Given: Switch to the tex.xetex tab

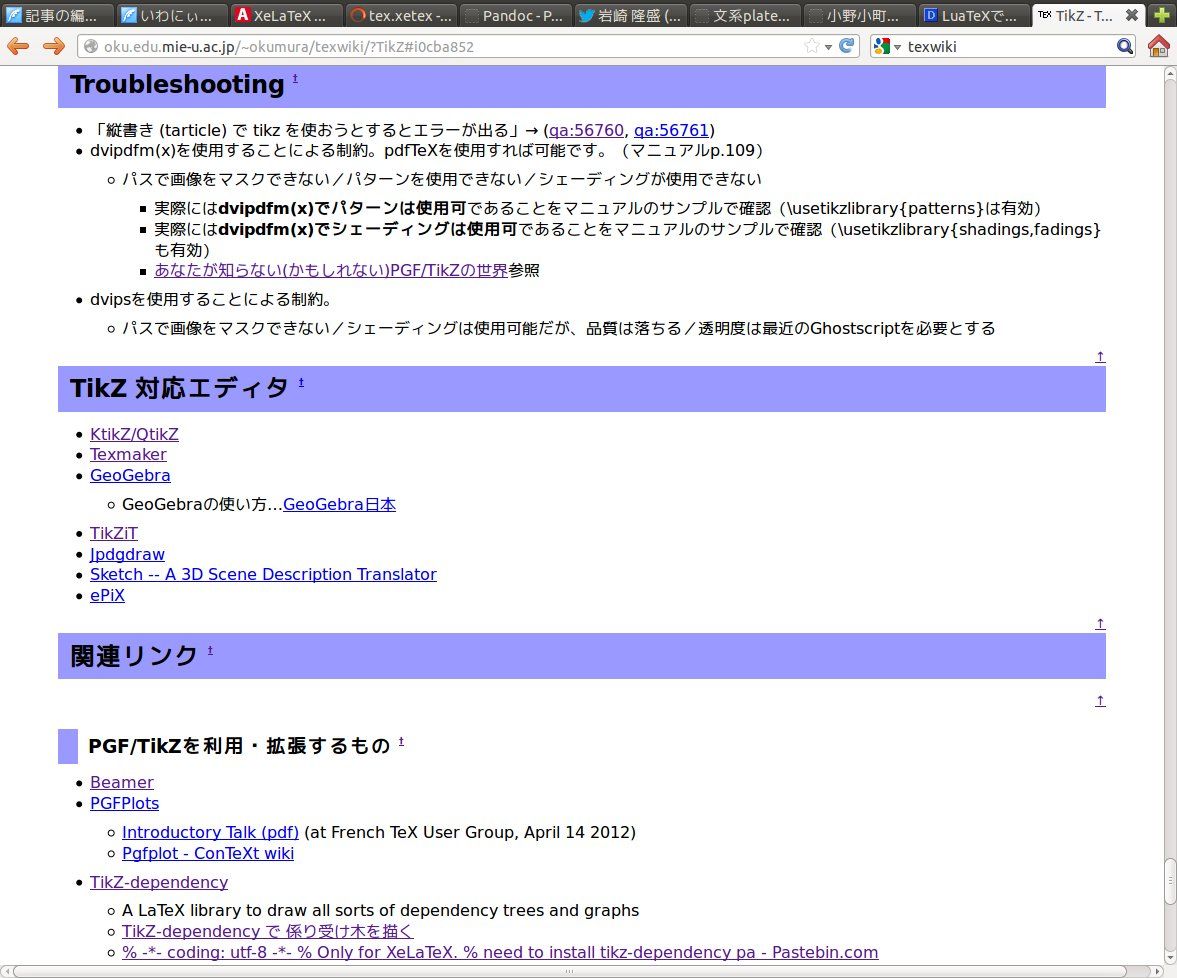Looking at the screenshot, I should click(401, 15).
